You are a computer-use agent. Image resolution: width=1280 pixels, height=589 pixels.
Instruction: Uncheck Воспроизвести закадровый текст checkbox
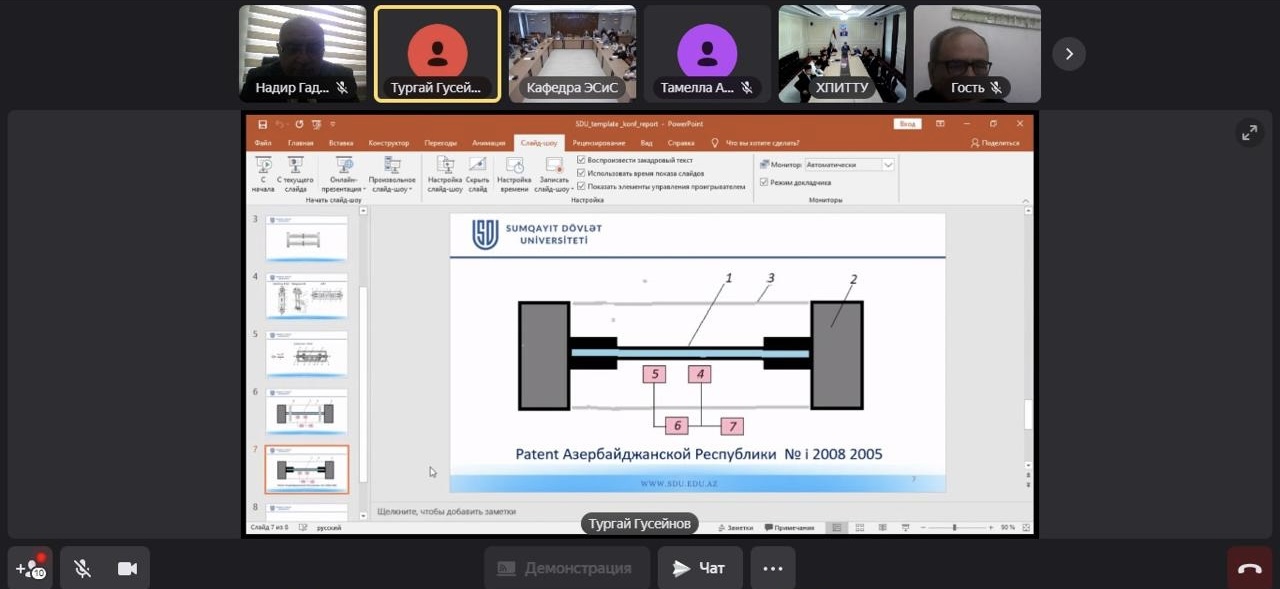[x=582, y=160]
